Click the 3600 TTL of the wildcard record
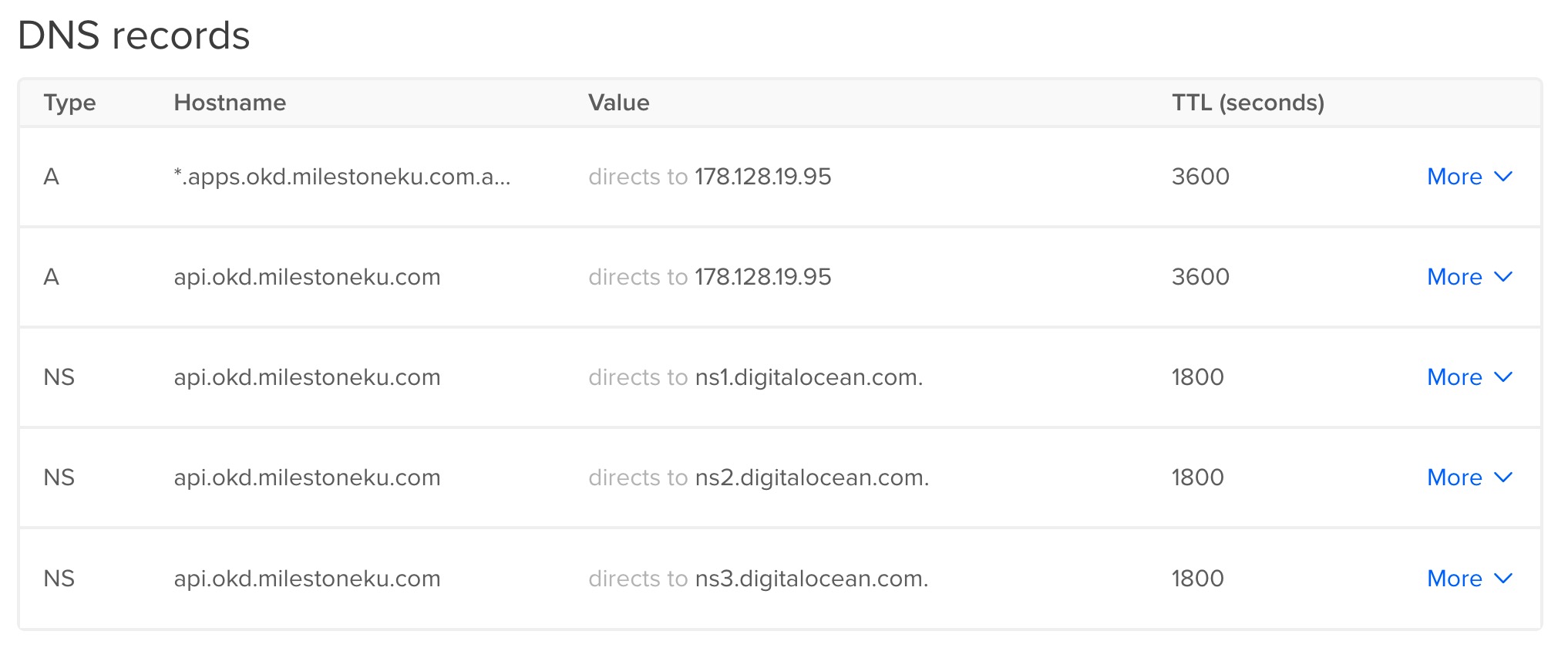Screen dimensions: 1568x665 1200,177
